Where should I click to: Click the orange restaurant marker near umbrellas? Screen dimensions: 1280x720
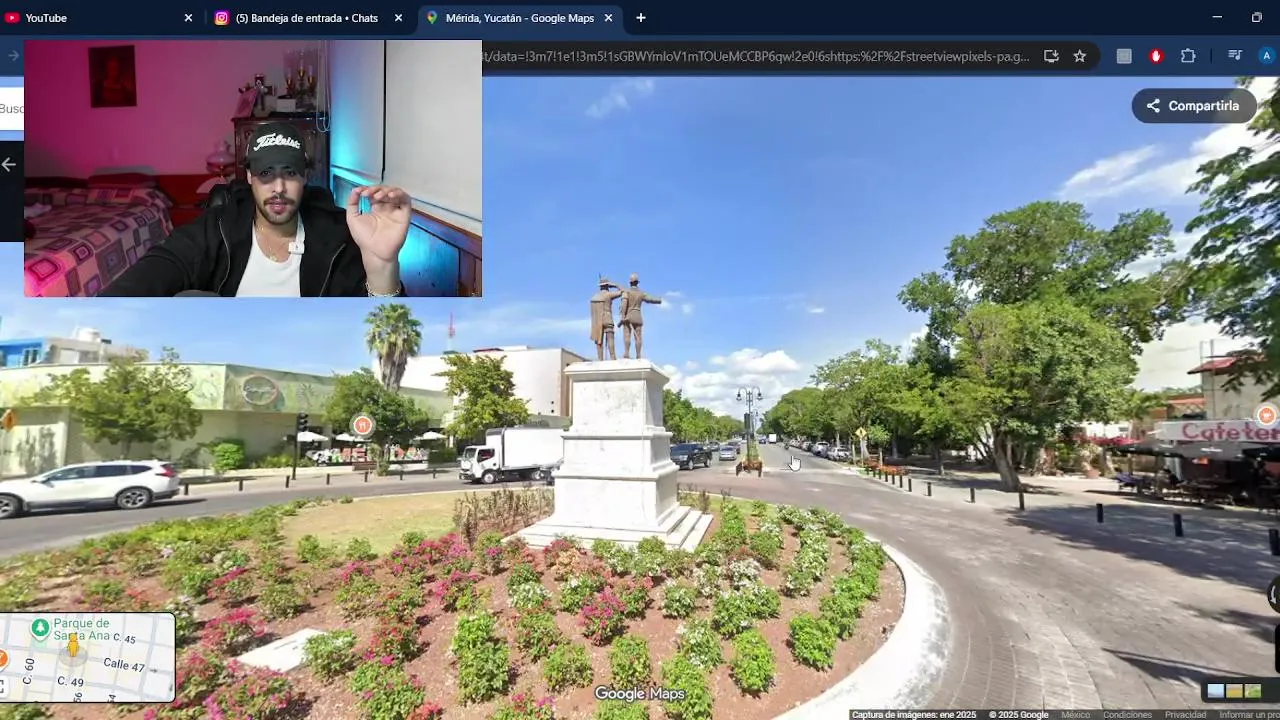coord(362,426)
